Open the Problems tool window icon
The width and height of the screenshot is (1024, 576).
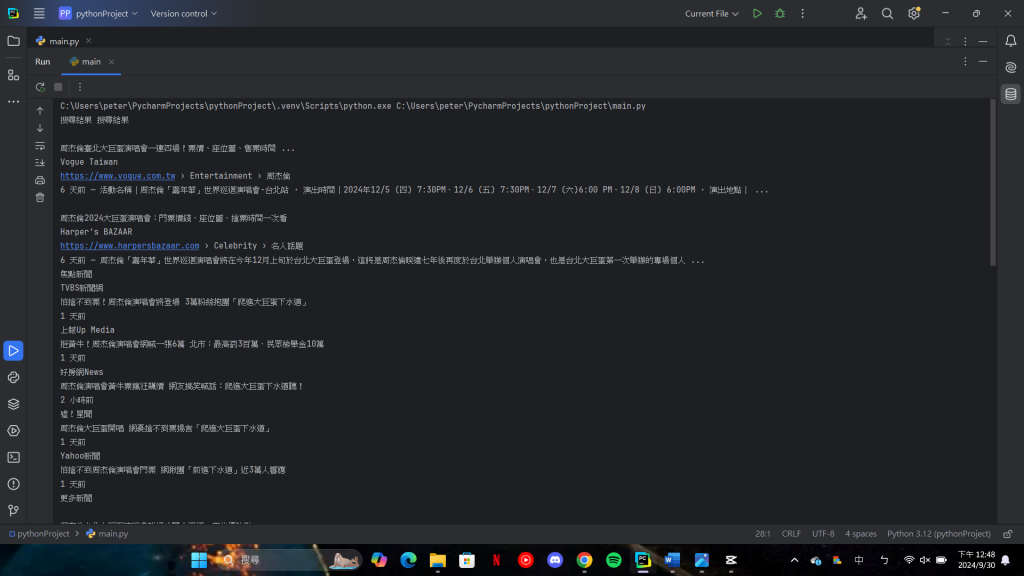point(13,484)
